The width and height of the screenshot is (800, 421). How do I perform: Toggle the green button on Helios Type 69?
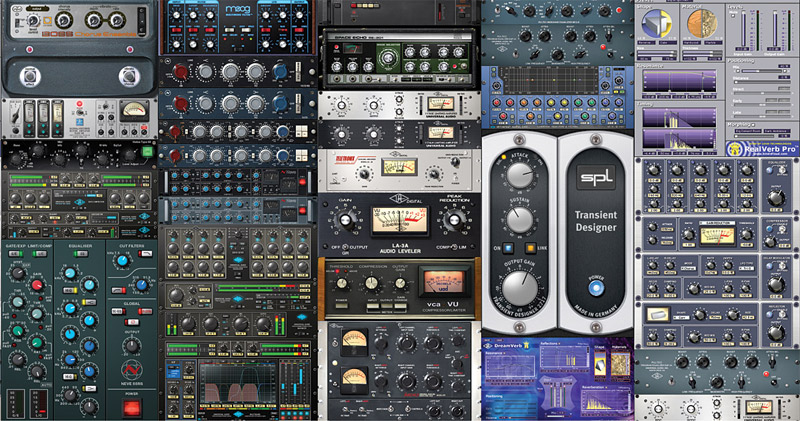point(147,151)
